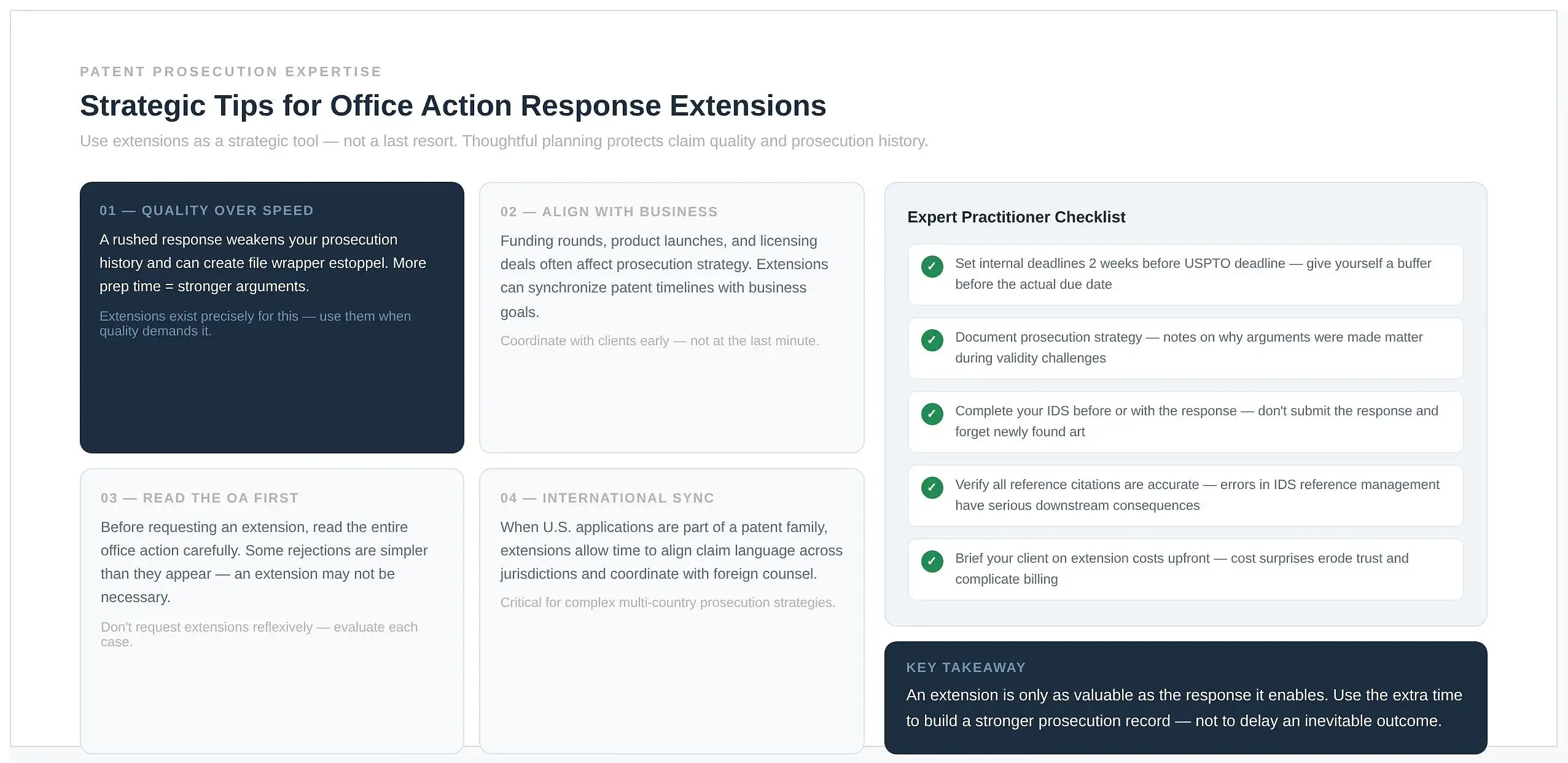Open the Read The OA First card
Screen dimensions: 1568x763
tap(271, 611)
